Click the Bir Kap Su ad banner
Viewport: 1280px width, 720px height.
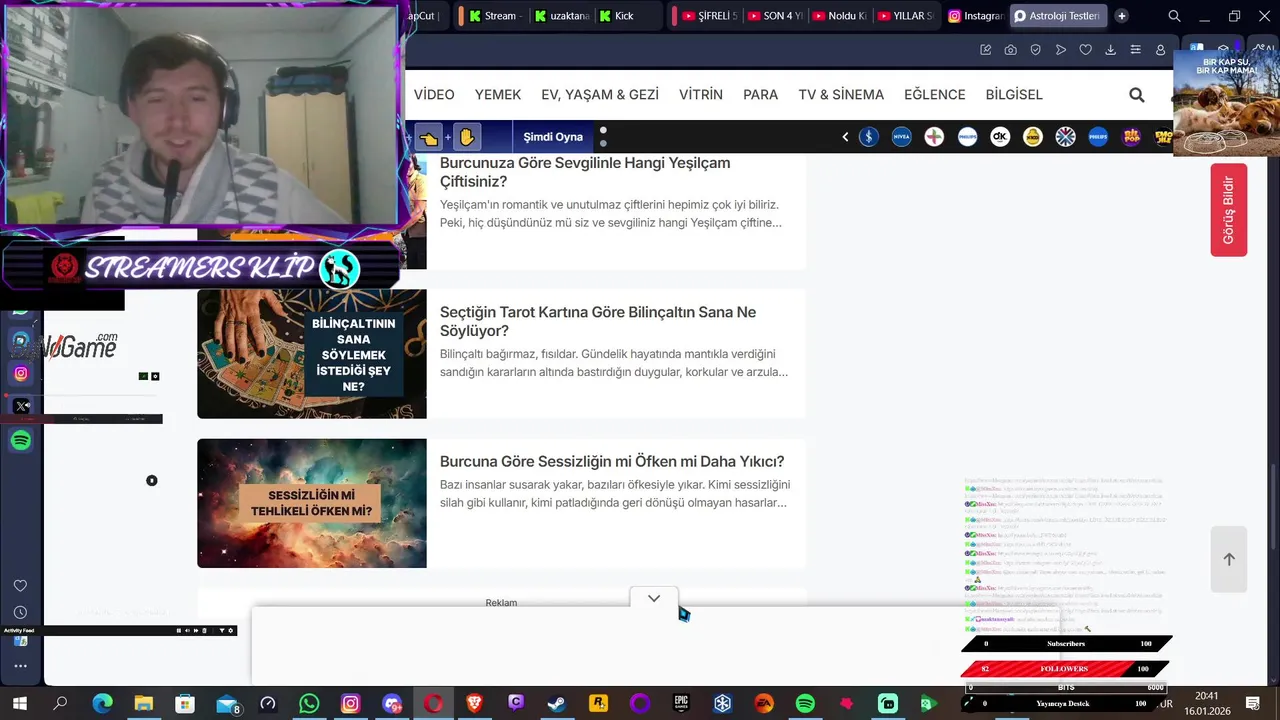[x=1226, y=103]
